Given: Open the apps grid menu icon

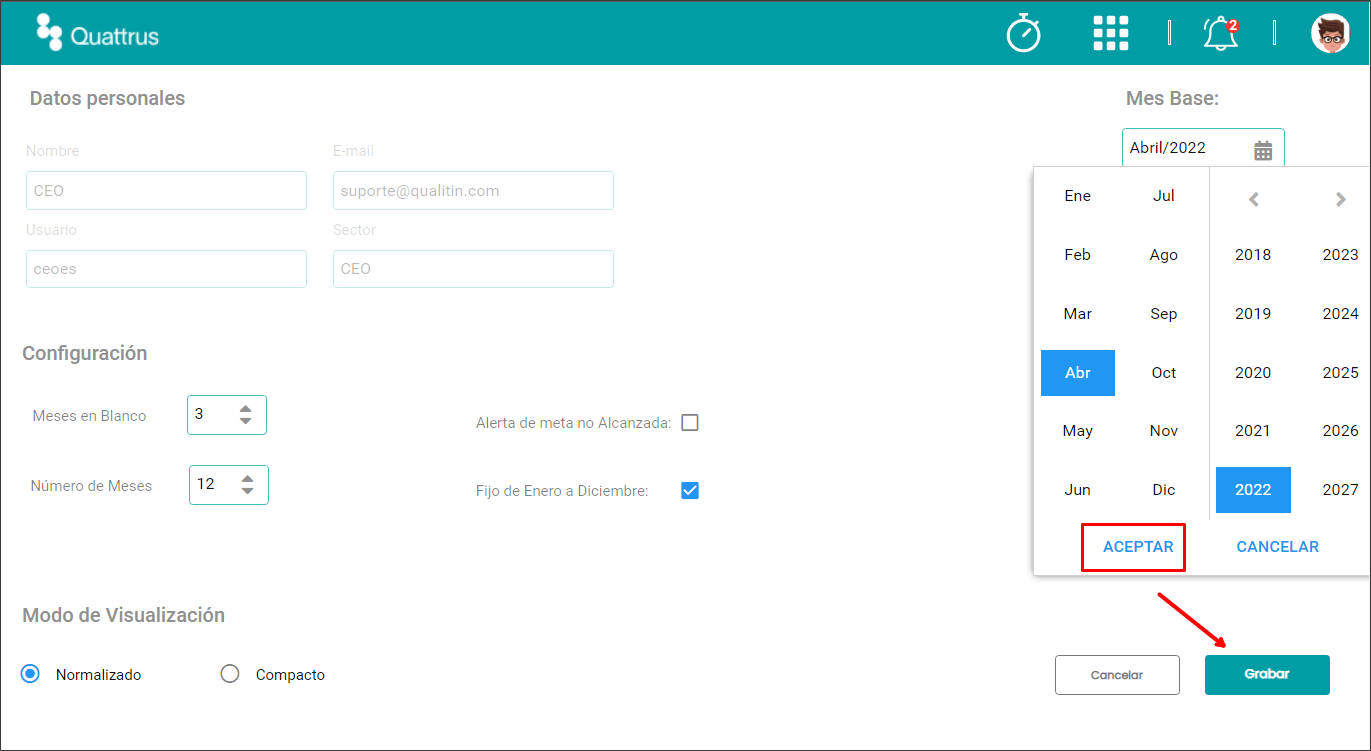Looking at the screenshot, I should point(1111,33).
